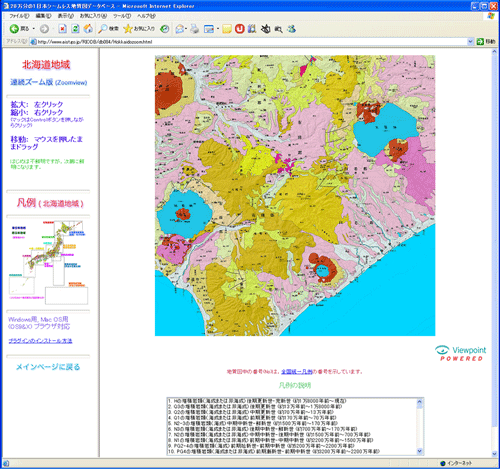Click legend row 1 text in list
The image size is (500, 469).
pyautogui.click(x=257, y=401)
